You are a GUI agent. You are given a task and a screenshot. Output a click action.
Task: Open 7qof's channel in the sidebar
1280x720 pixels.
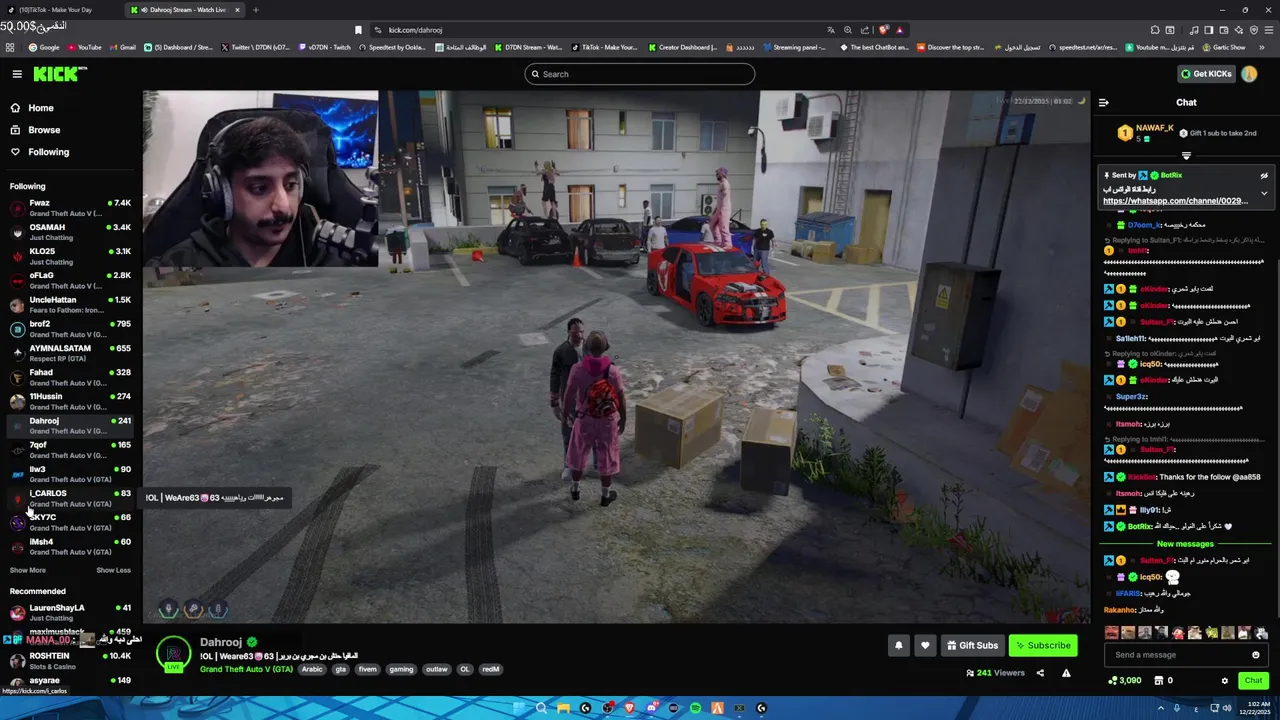click(70, 449)
